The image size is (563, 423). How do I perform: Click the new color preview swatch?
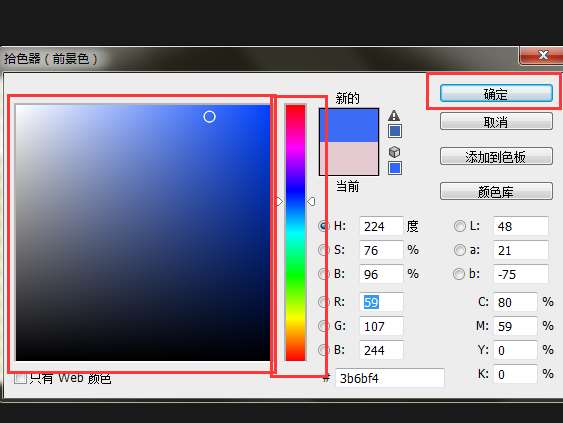point(349,125)
